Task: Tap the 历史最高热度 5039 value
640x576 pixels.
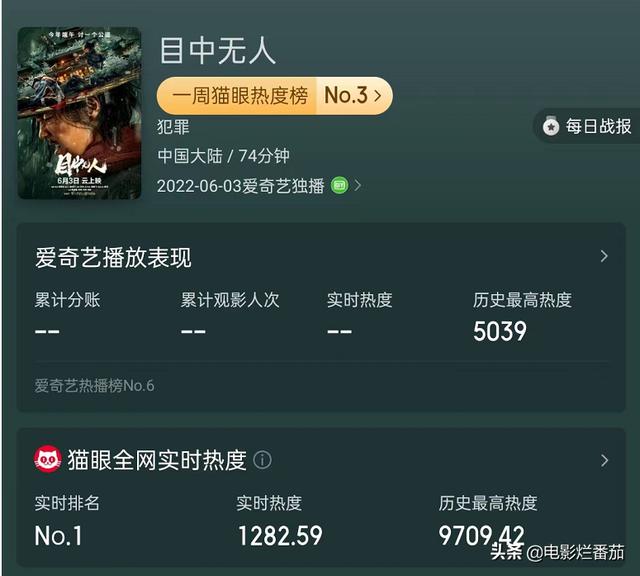Action: click(x=500, y=331)
